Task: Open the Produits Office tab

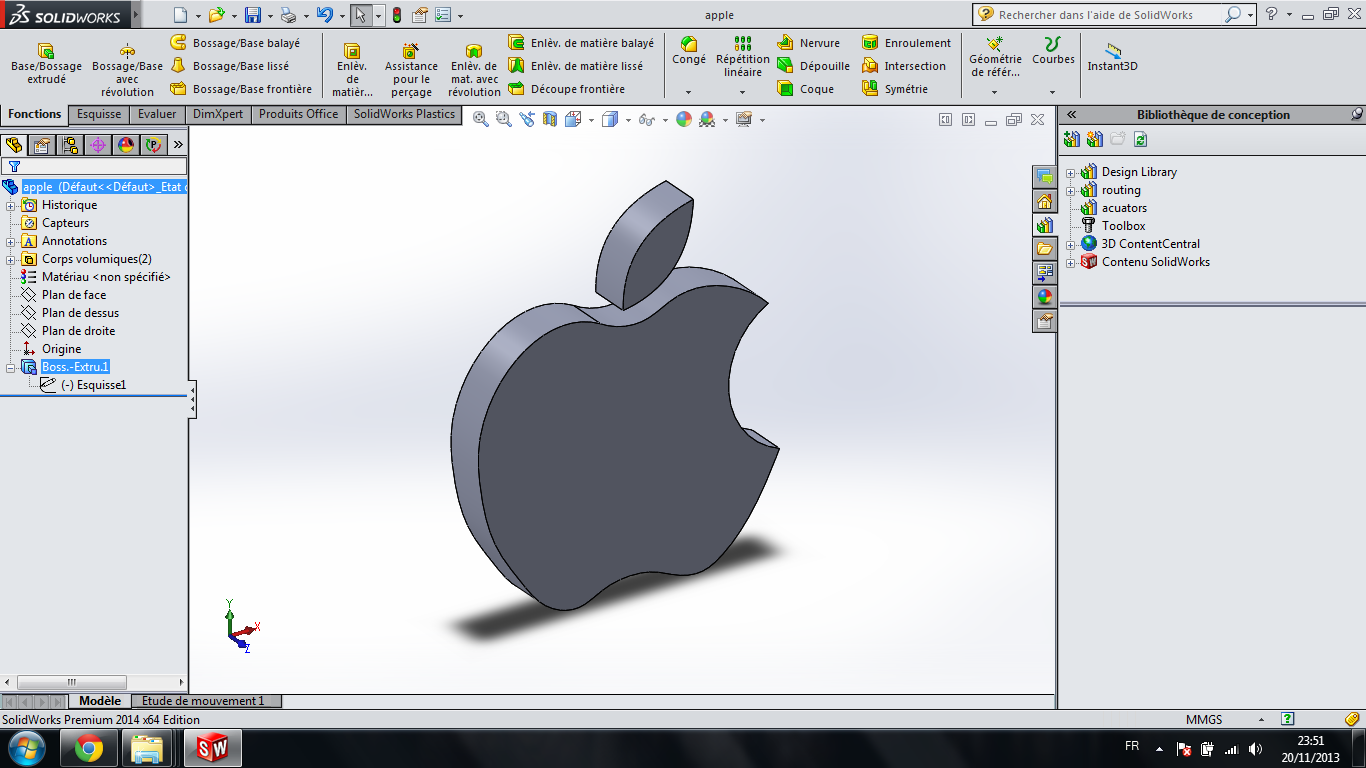Action: click(298, 114)
